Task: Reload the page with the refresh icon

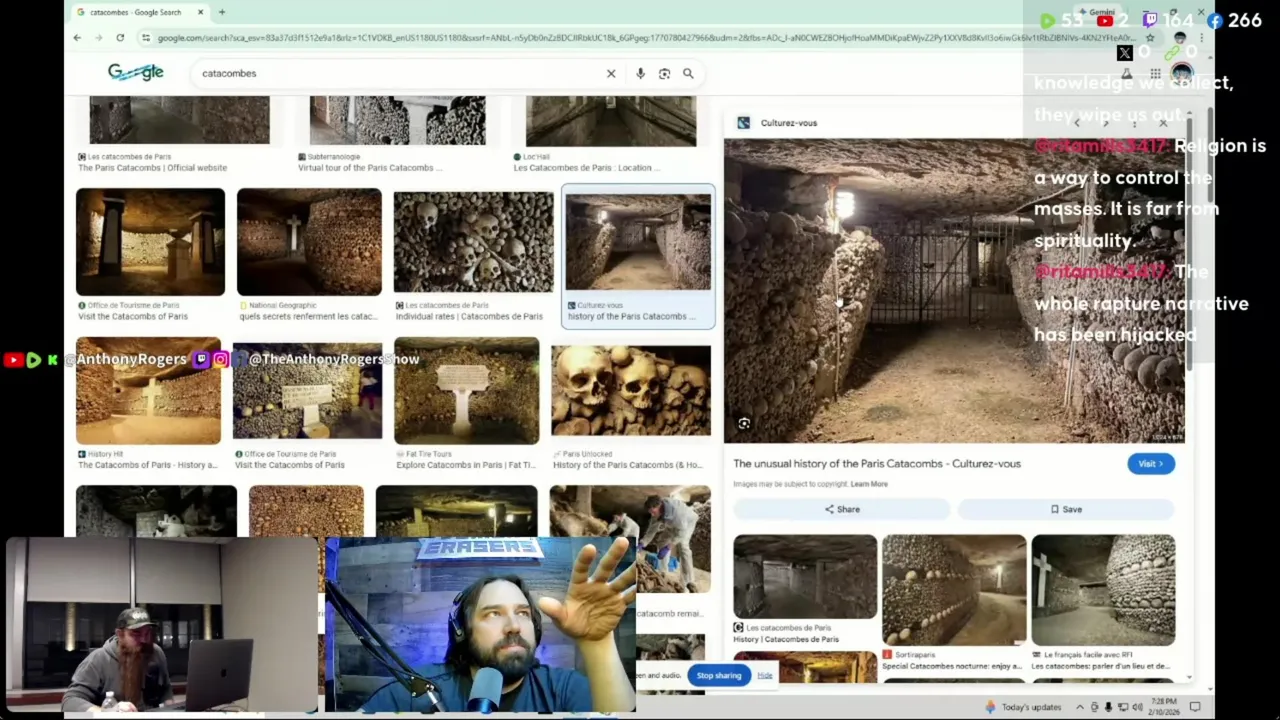Action: point(120,37)
